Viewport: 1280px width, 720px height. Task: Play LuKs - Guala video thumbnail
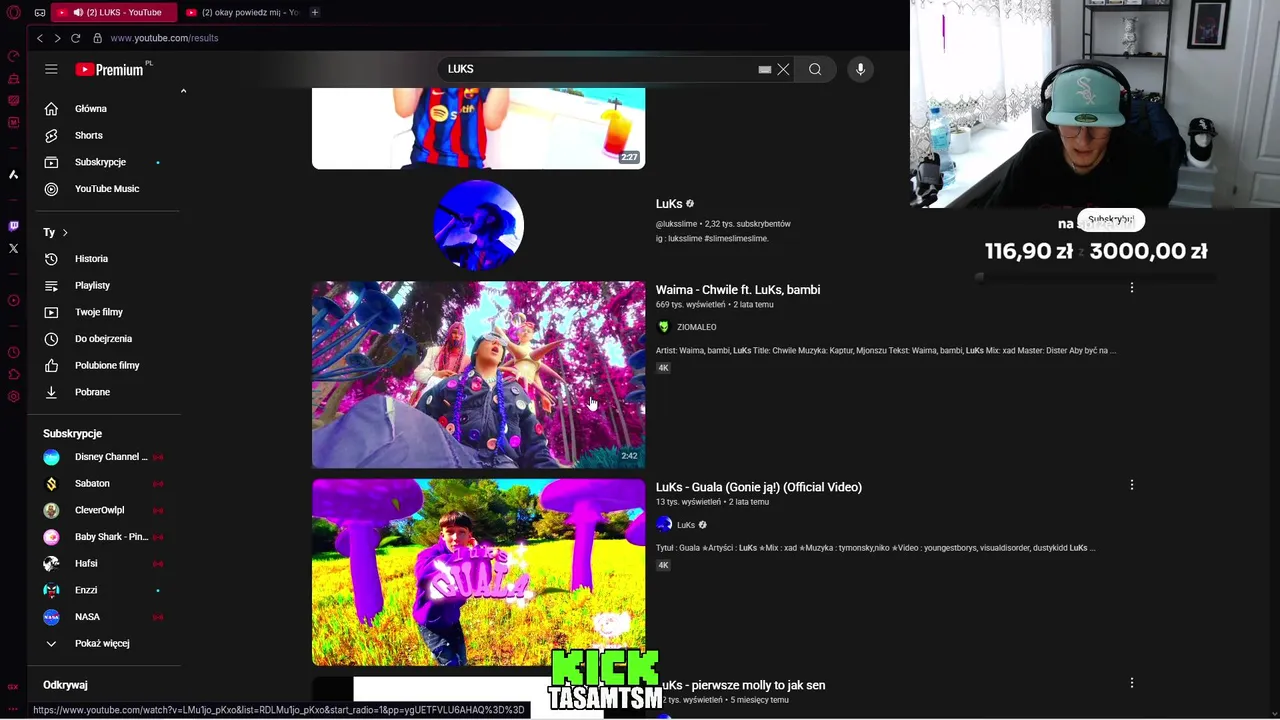pyautogui.click(x=478, y=572)
